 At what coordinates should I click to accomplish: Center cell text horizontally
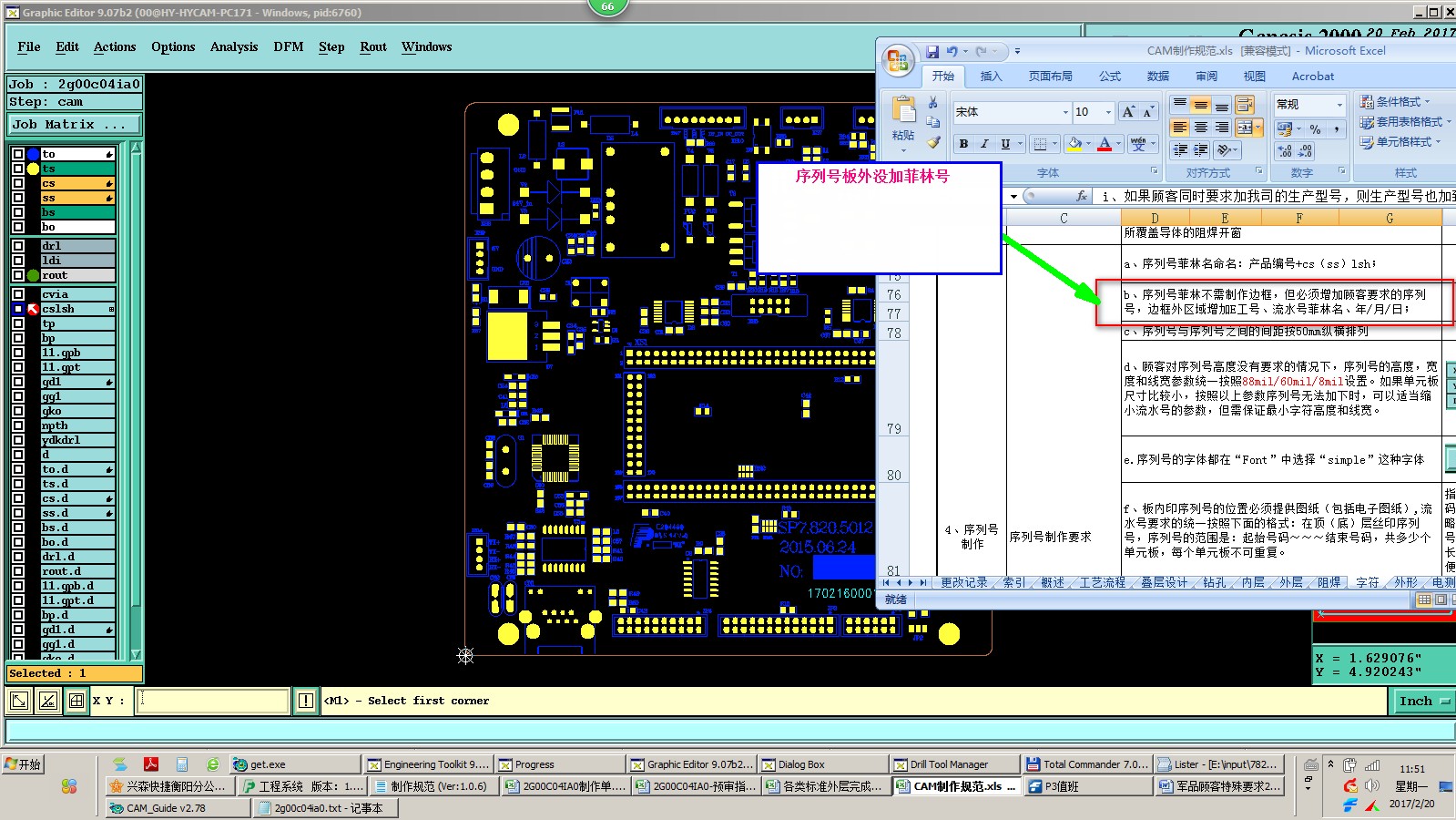pyautogui.click(x=1201, y=128)
